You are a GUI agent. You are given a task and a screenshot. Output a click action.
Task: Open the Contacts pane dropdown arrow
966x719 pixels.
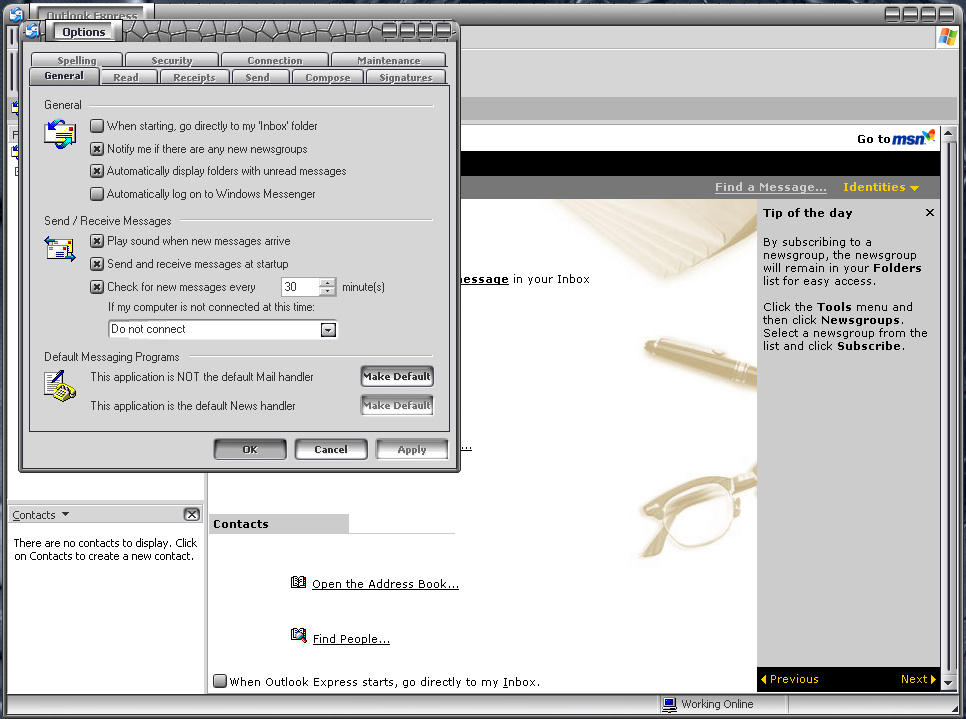click(65, 514)
